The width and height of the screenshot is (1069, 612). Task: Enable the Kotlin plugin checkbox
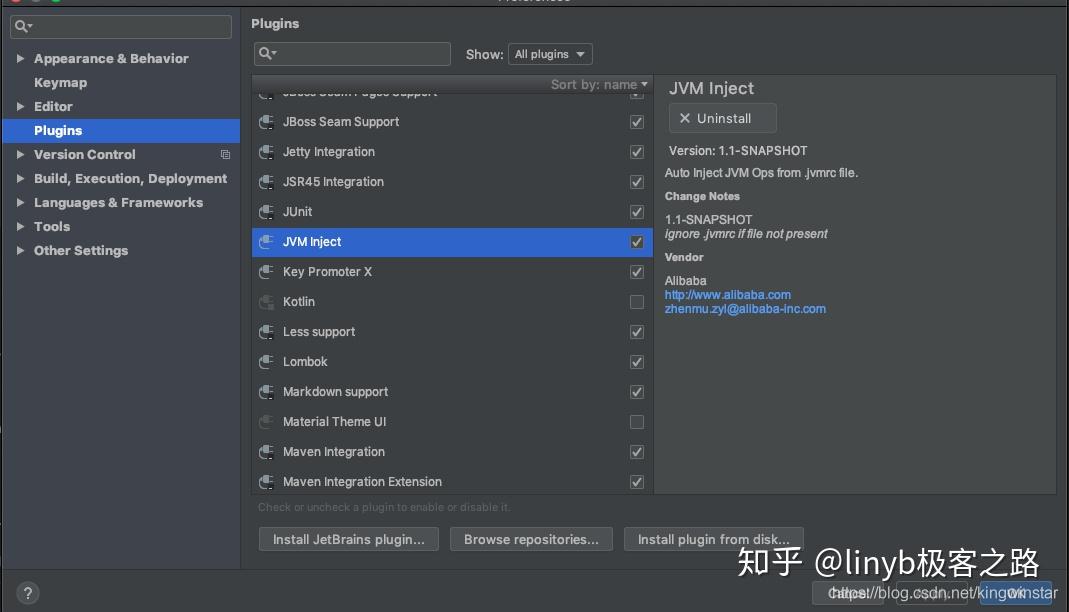637,302
